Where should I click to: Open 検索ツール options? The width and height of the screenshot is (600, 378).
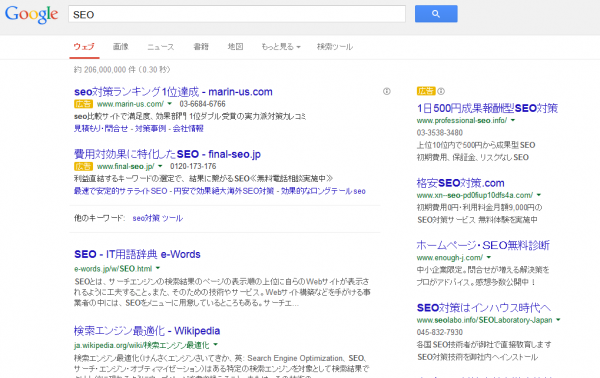(335, 47)
